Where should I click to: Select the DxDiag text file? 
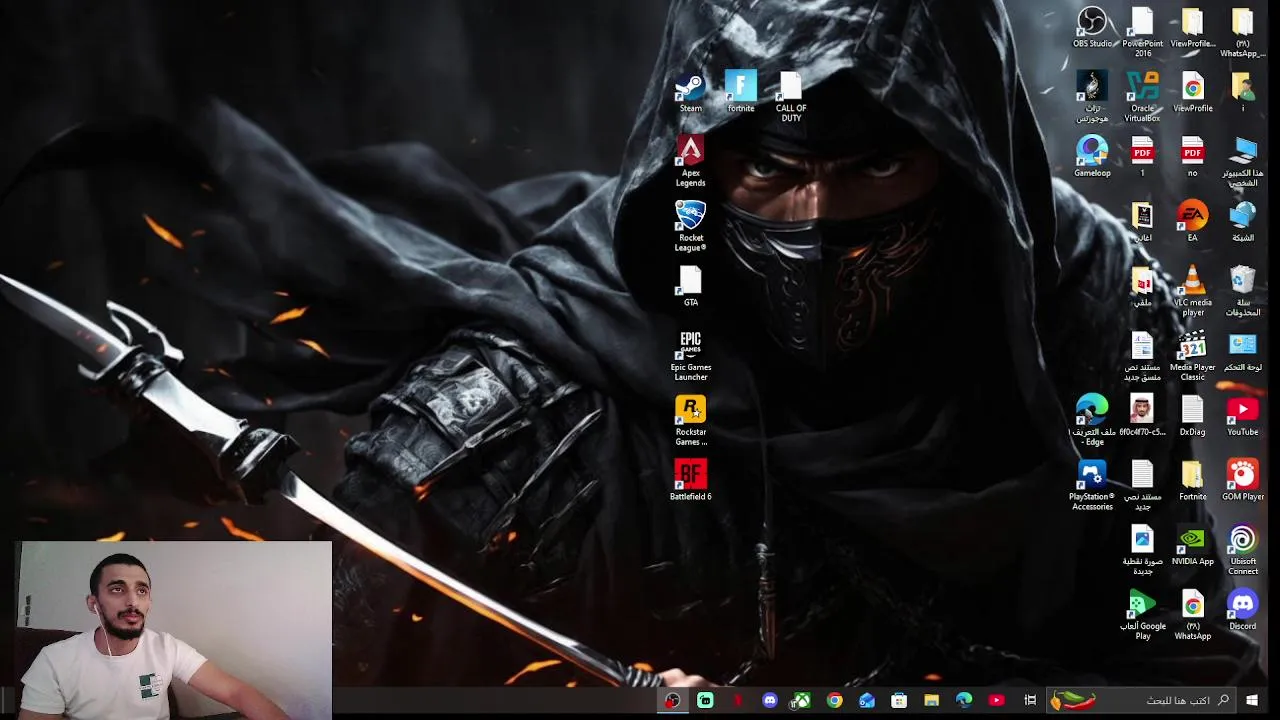1192,416
